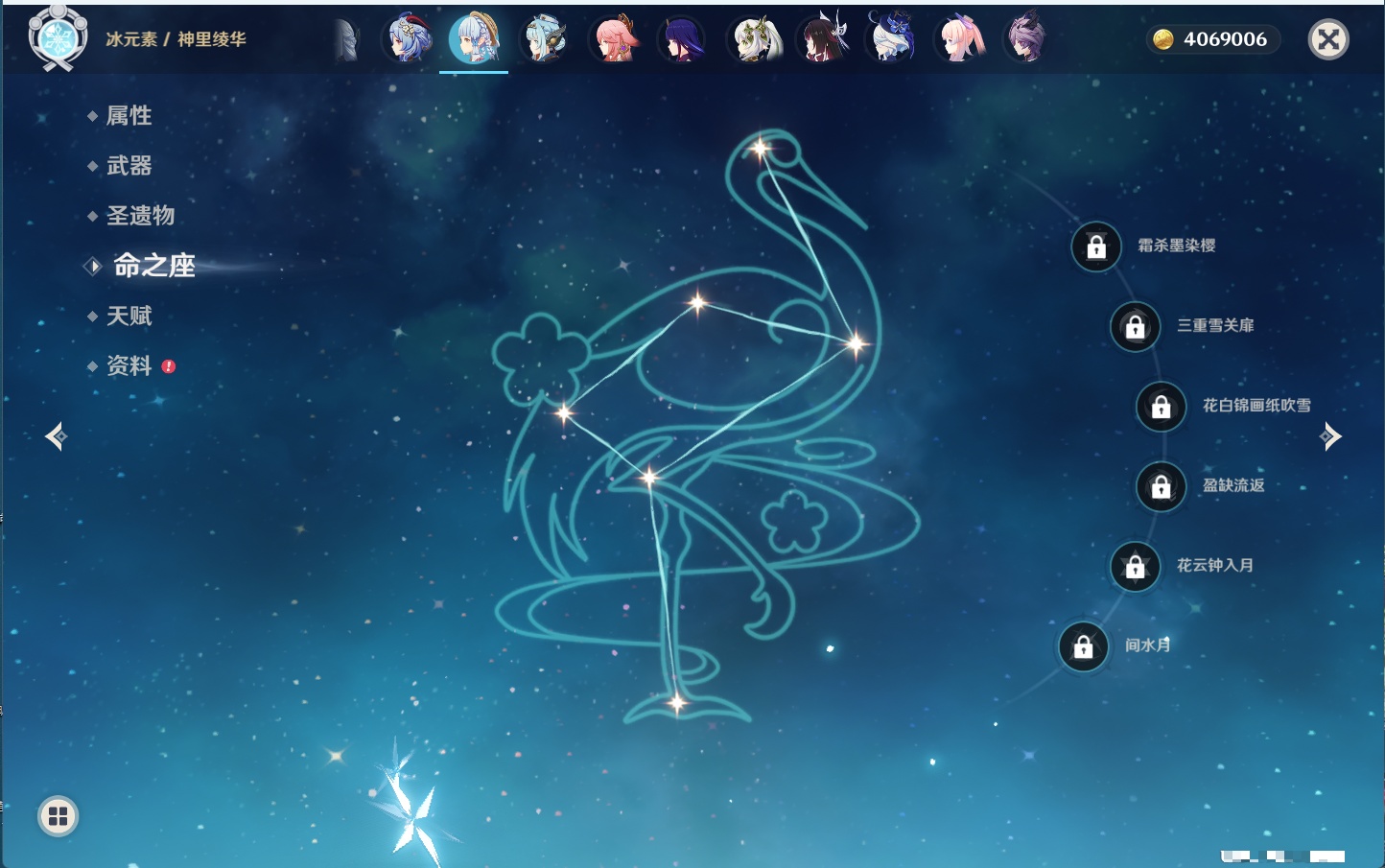Viewport: 1385px width, 868px height.
Task: Click the 霜杀墨染樱 constellation name
Action: [1177, 246]
